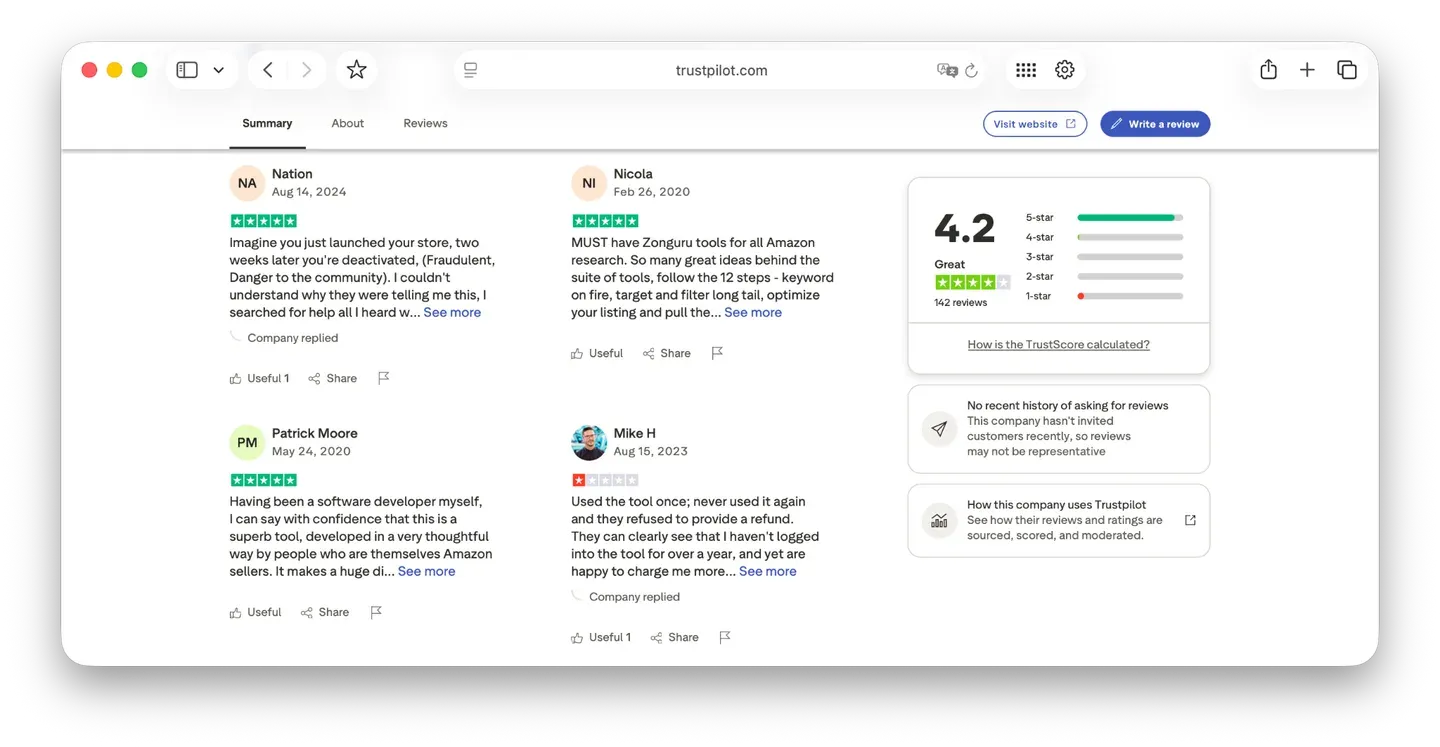Image resolution: width=1440 pixels, height=747 pixels.
Task: Open the reader view icon in address bar
Action: 471,70
